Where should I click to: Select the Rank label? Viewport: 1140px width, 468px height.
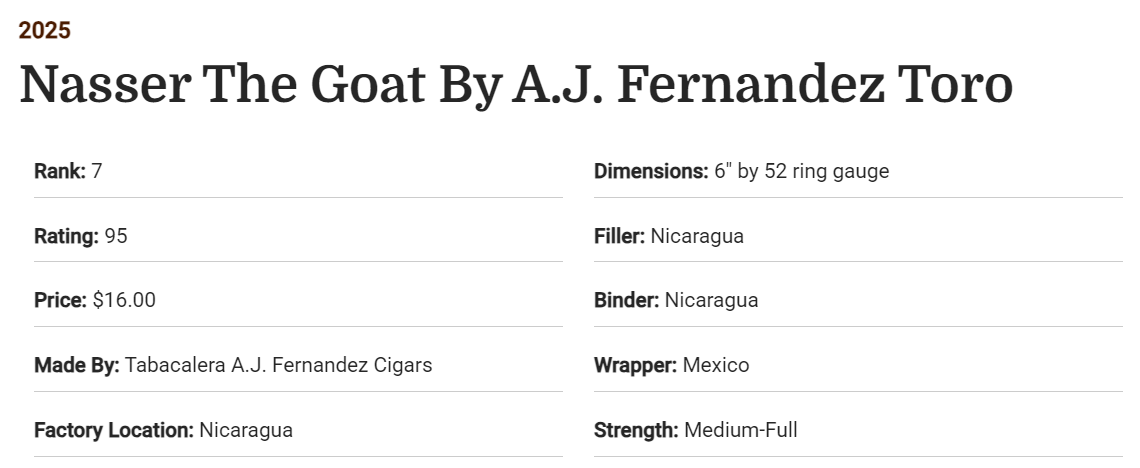(x=59, y=171)
